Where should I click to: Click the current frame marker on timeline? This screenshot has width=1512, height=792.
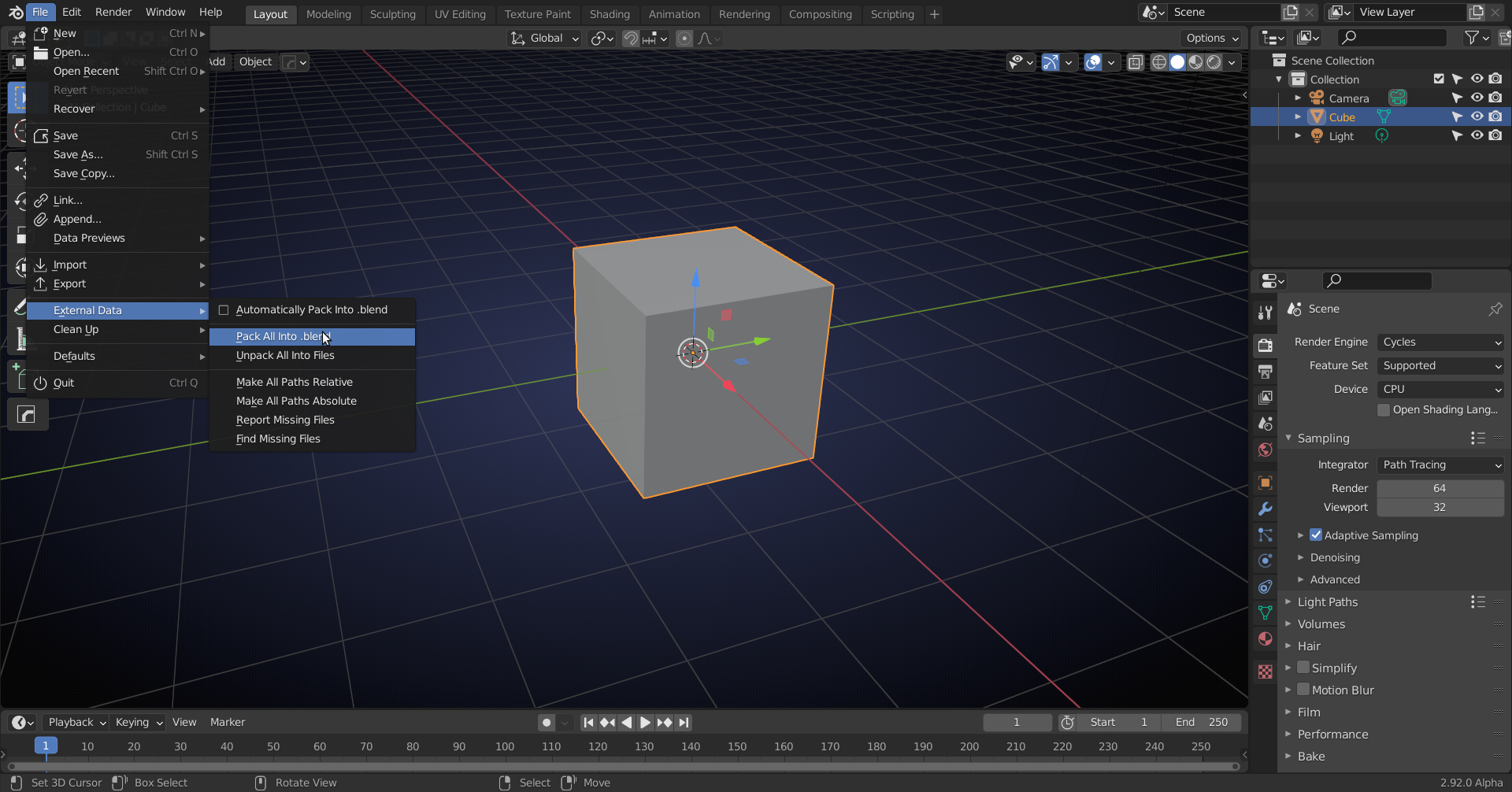[x=46, y=746]
